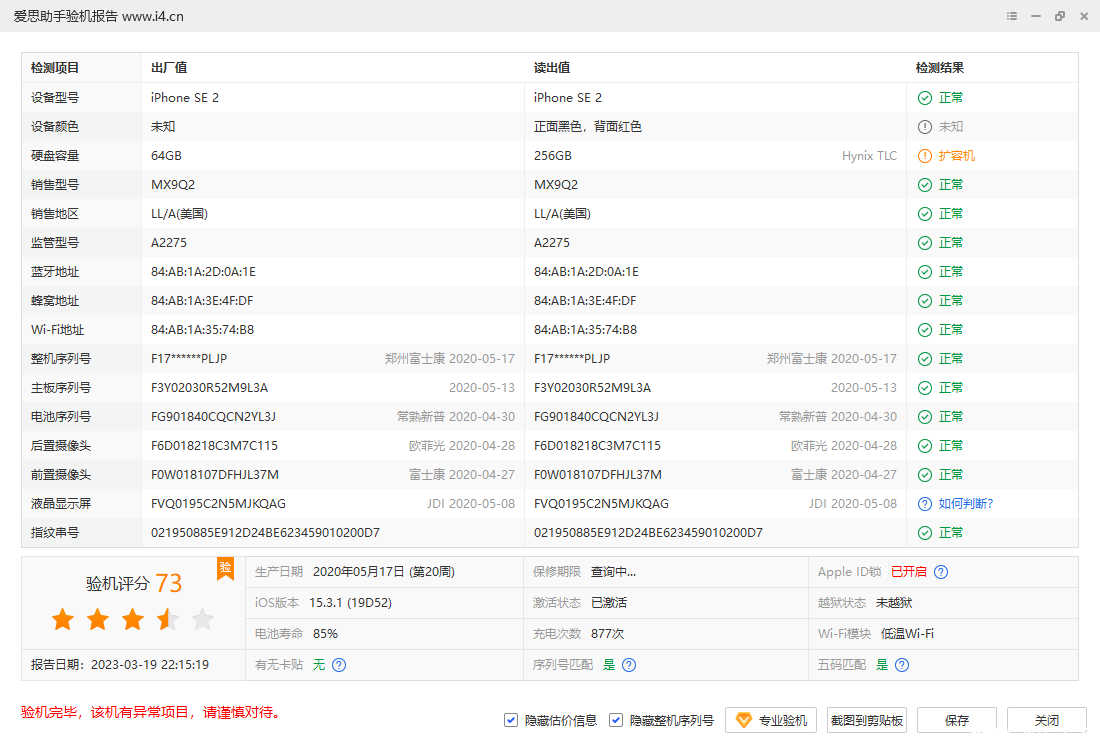Click F3Y02030R52M9L3A in 读出值 column
This screenshot has width=1100, height=749.
pos(592,388)
